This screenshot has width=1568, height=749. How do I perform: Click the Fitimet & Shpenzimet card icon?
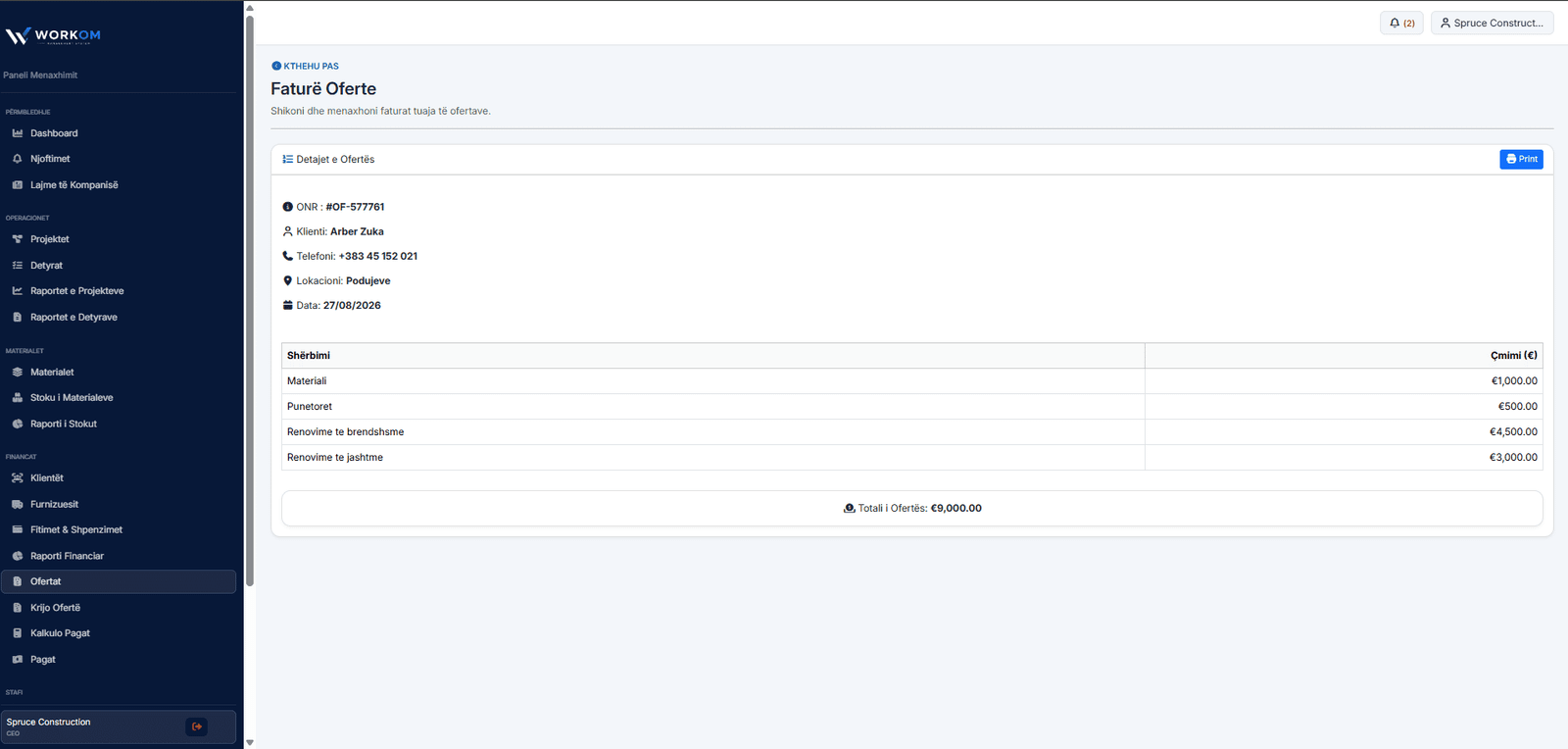click(18, 530)
